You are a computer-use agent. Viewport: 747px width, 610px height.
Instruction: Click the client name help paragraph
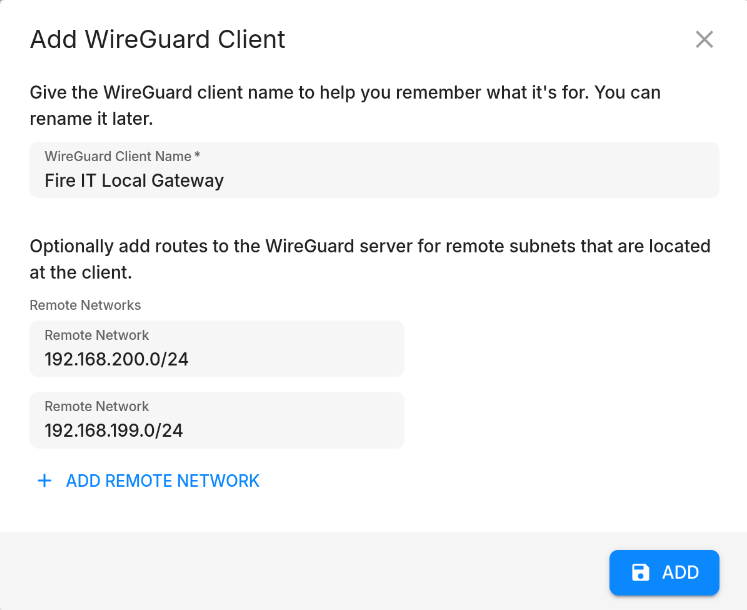tap(345, 105)
